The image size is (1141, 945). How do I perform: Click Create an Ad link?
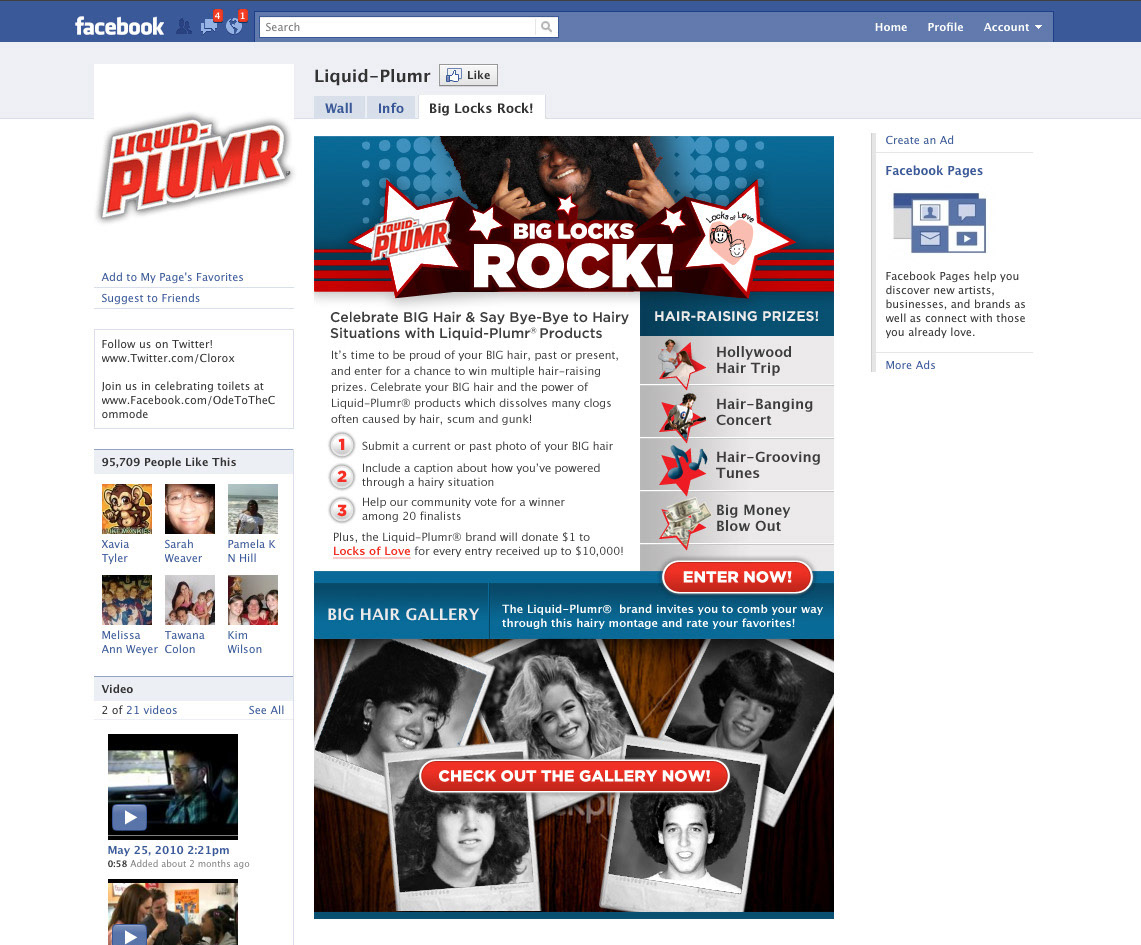click(919, 140)
